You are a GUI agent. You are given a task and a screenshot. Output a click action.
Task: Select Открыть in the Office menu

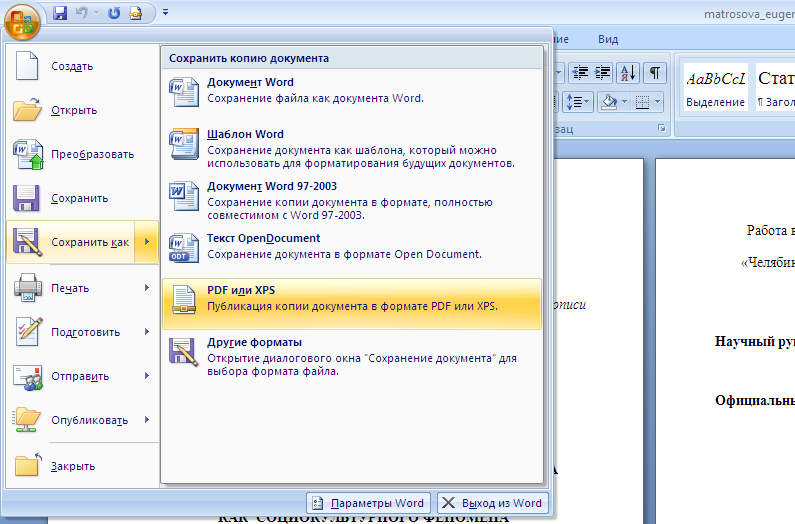83,110
